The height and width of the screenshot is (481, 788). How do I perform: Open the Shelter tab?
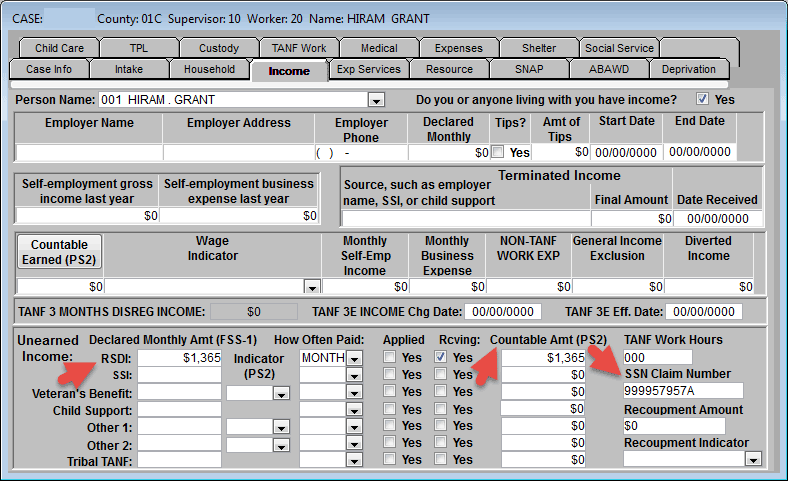(539, 48)
